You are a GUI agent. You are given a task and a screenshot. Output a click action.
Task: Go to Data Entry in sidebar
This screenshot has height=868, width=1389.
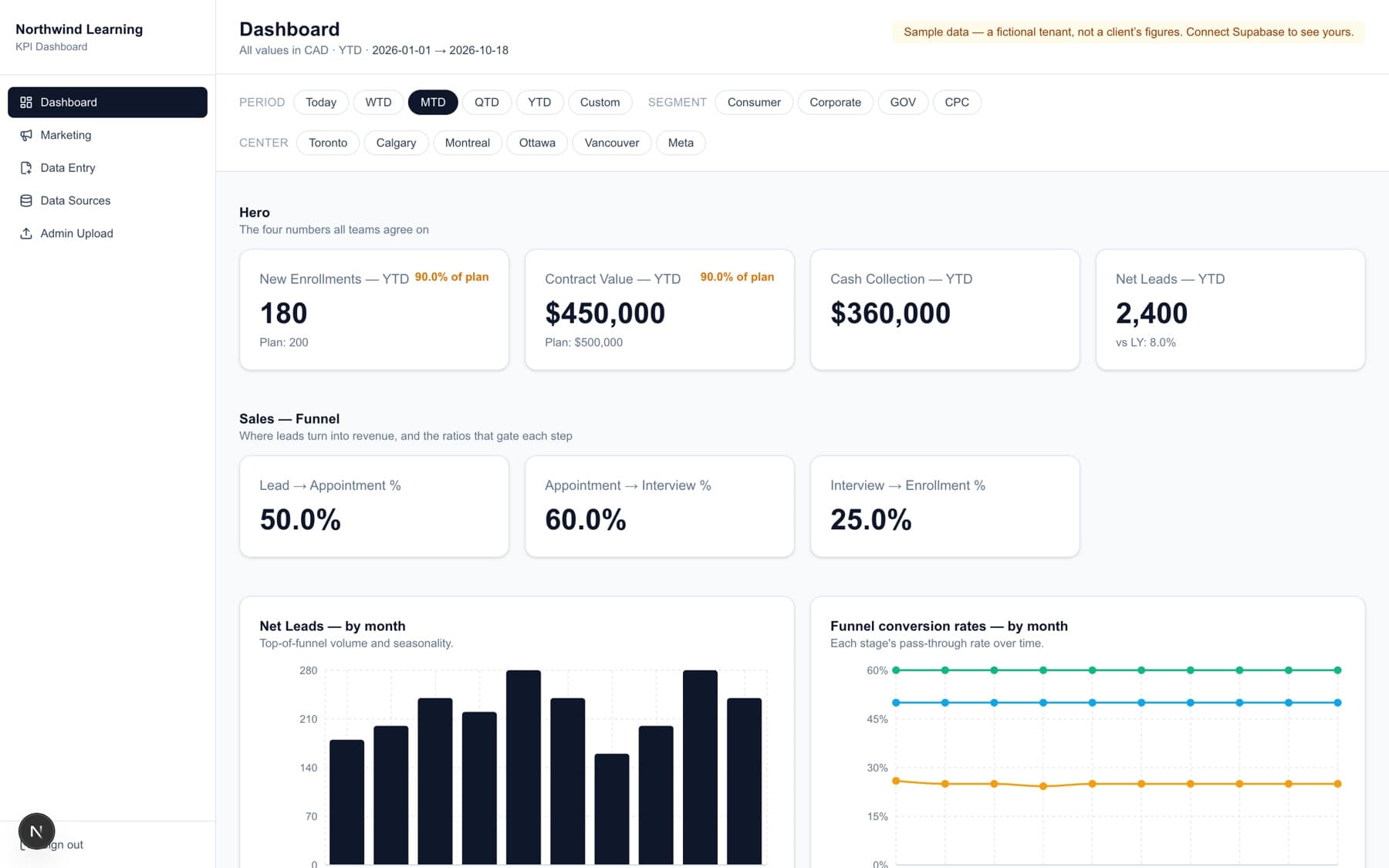click(107, 167)
